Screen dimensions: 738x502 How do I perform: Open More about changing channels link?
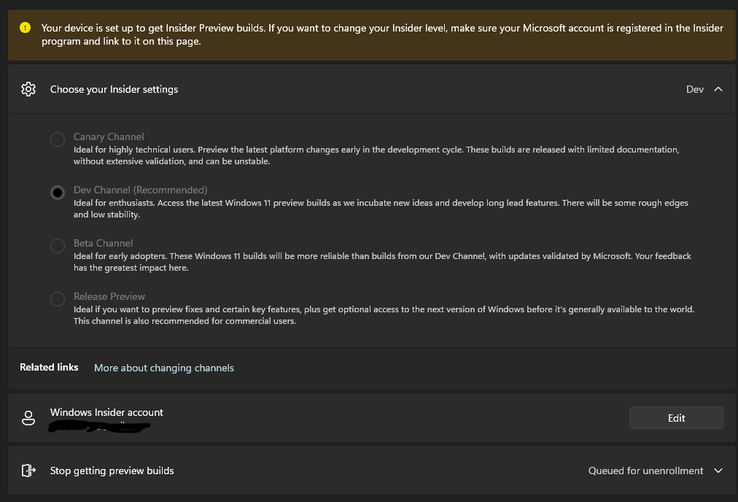click(x=164, y=368)
